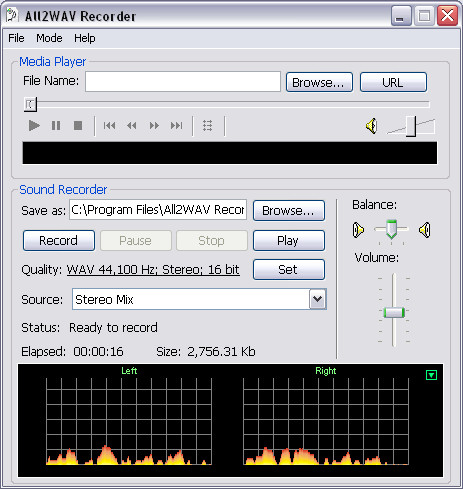Viewport: 463px width, 489px height.
Task: Click the 'Ready to record' status text
Action: [x=113, y=328]
